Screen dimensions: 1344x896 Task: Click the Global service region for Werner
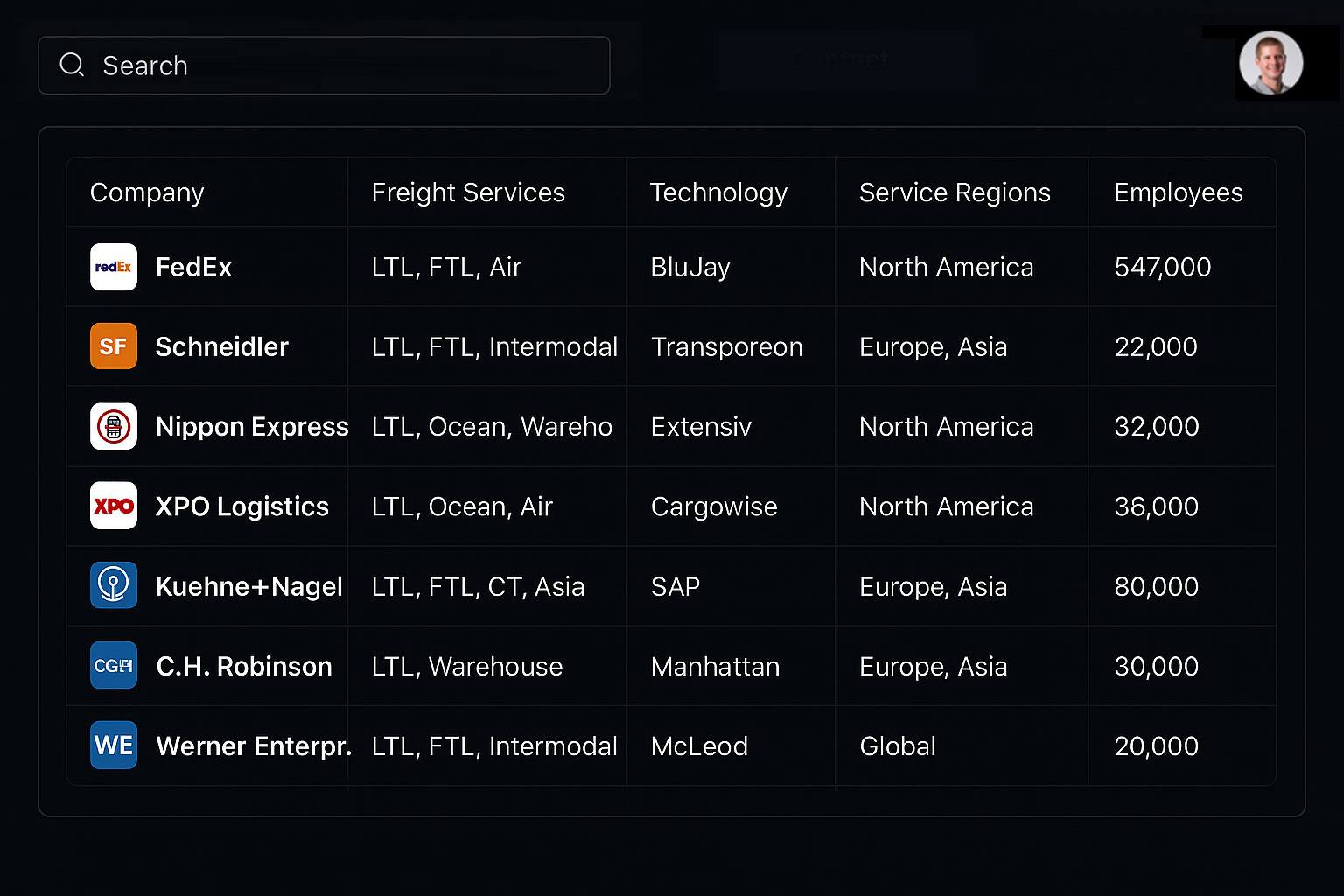pyautogui.click(x=898, y=745)
